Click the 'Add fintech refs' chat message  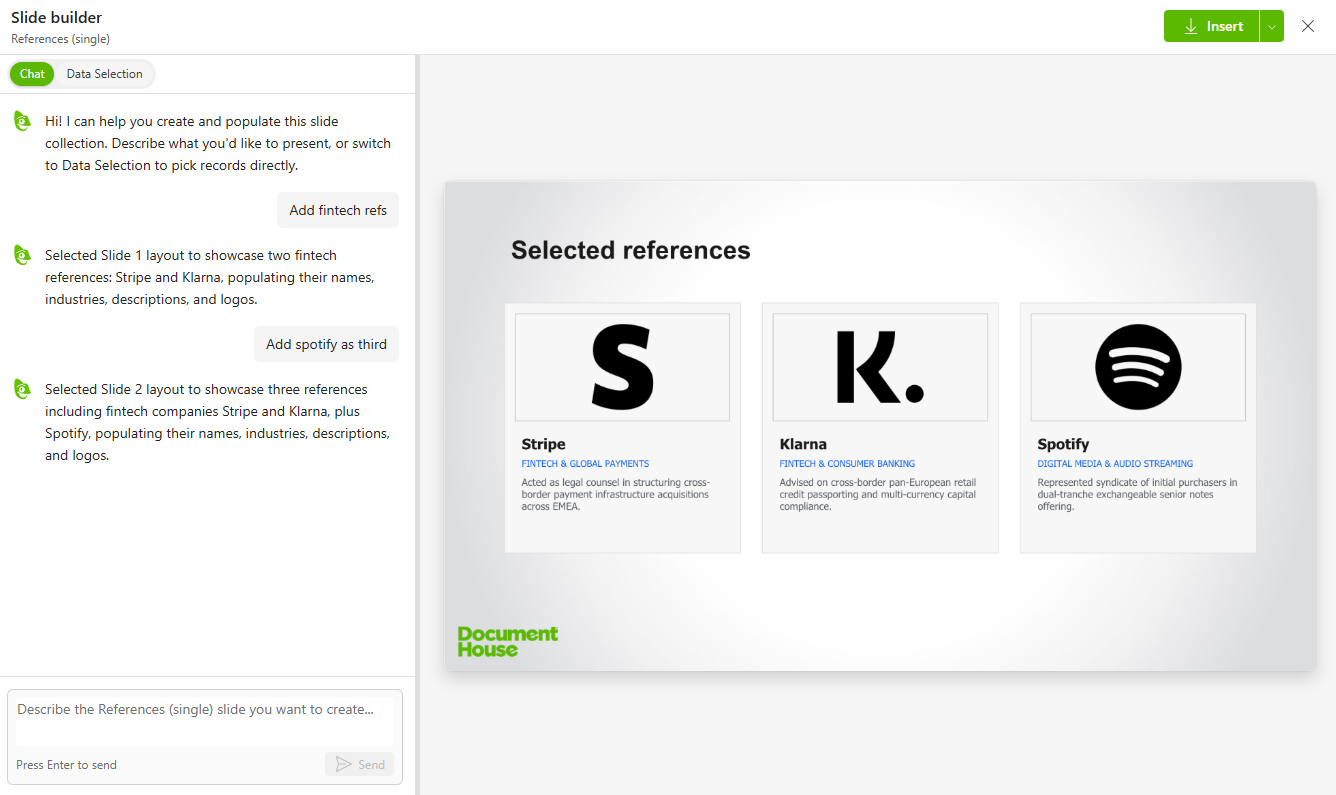(338, 210)
